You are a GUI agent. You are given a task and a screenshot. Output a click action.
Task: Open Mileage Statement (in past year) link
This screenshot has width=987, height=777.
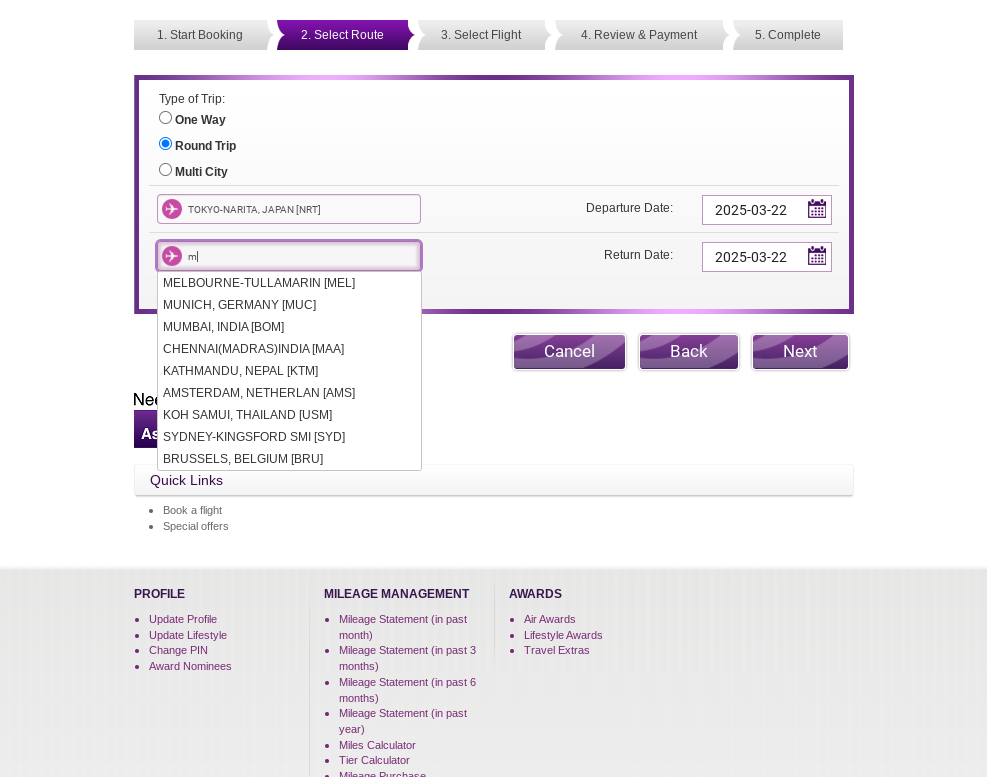pyautogui.click(x=403, y=721)
